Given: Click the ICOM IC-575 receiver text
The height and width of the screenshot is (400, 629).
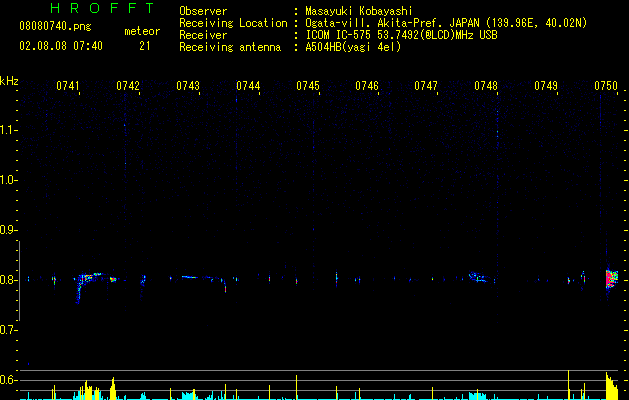Looking at the screenshot, I should click(401, 35).
